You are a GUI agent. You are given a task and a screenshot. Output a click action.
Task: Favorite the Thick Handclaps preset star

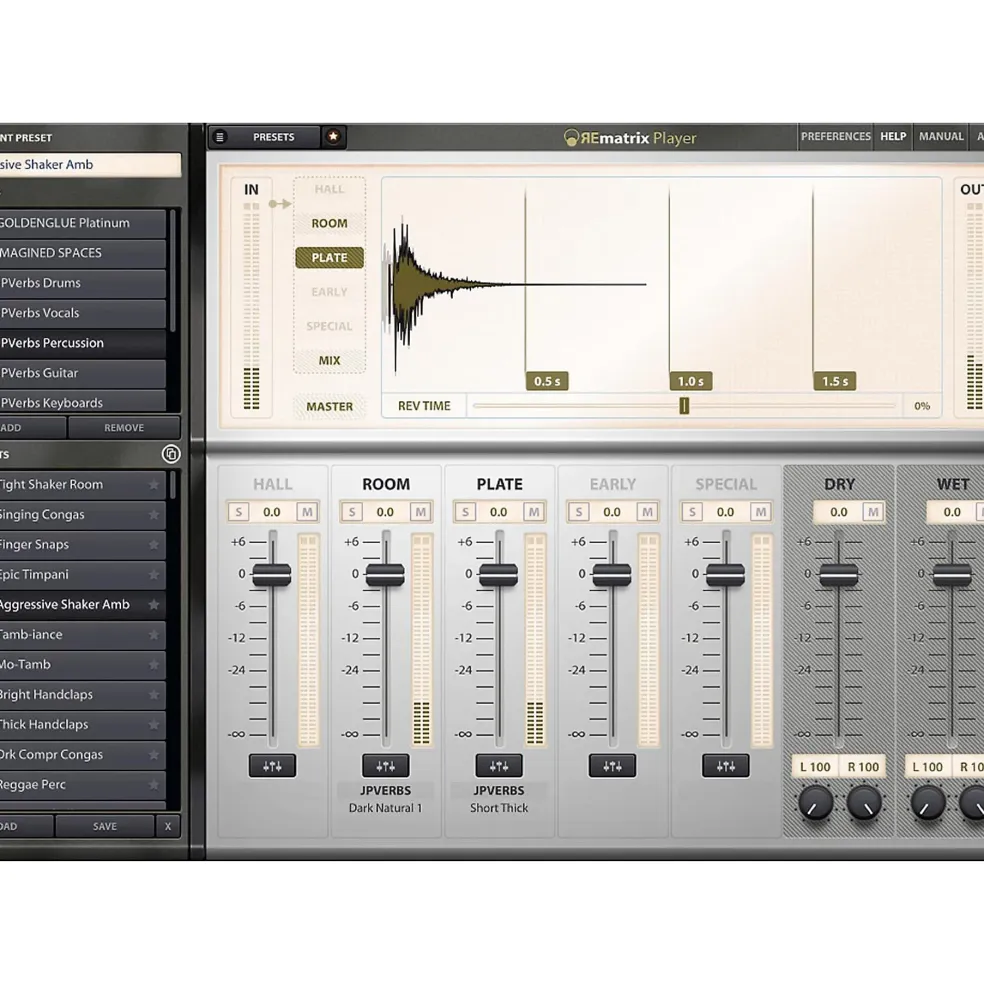click(153, 724)
